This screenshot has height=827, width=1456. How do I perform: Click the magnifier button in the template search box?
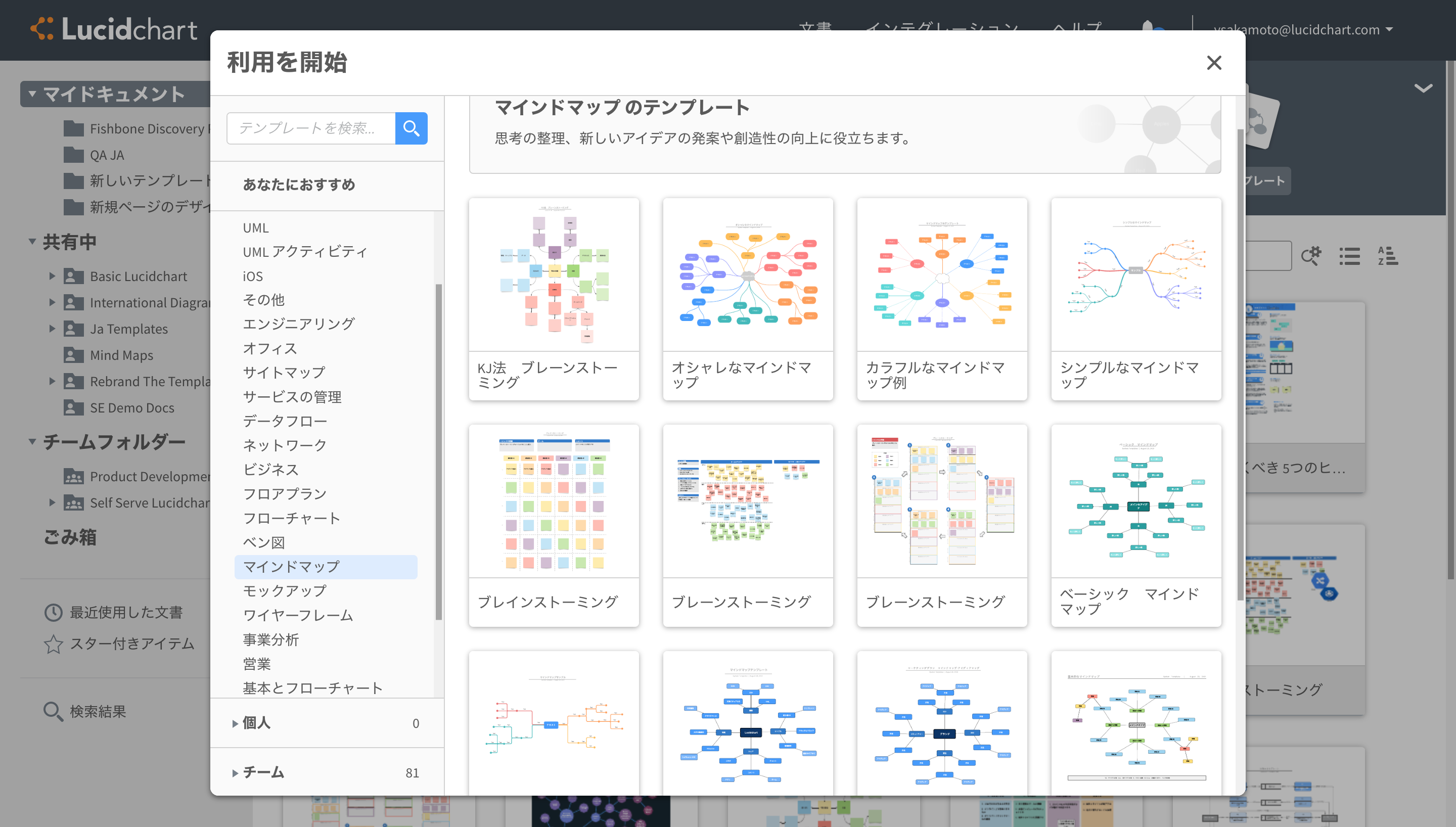coord(411,128)
